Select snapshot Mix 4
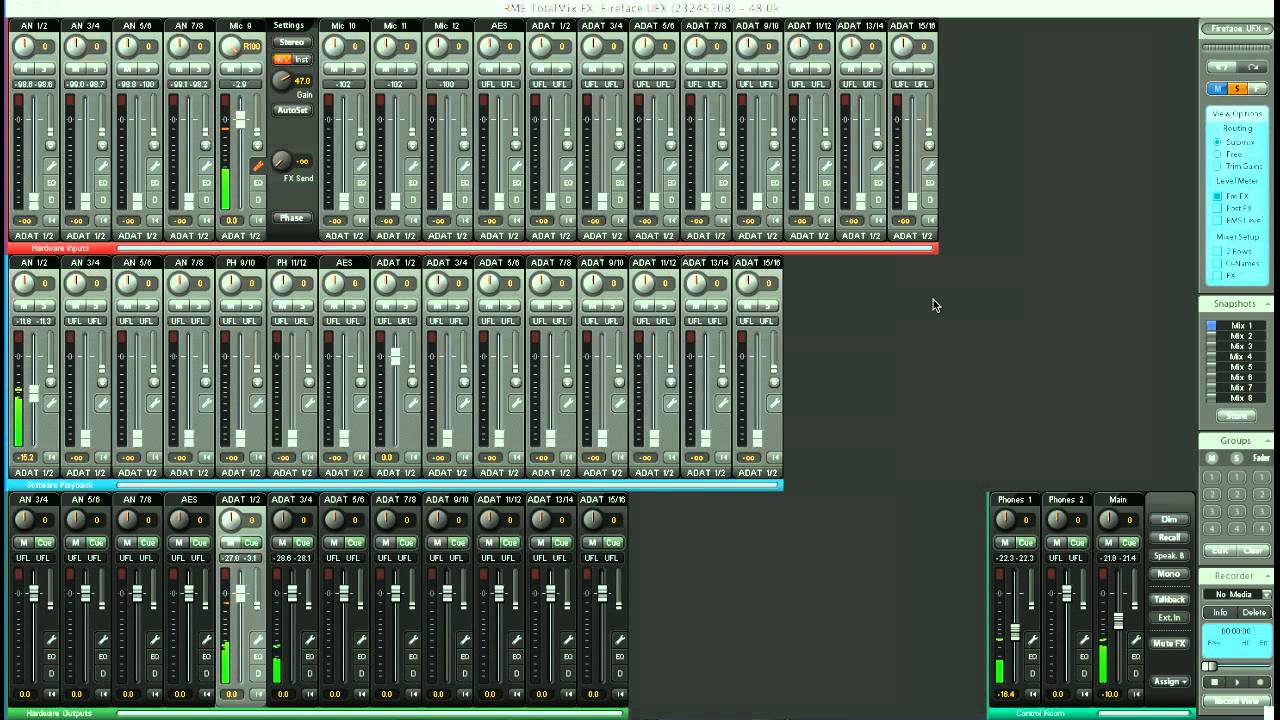 click(x=1241, y=356)
